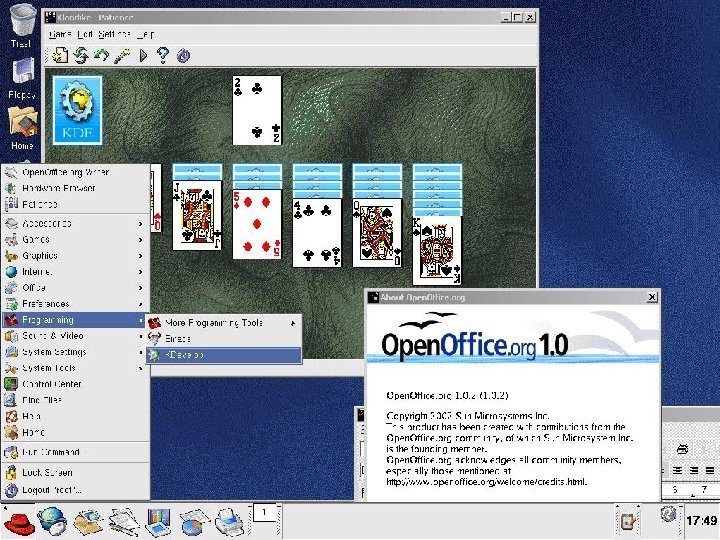Expand the Preferences submenu

pyautogui.click(x=76, y=304)
